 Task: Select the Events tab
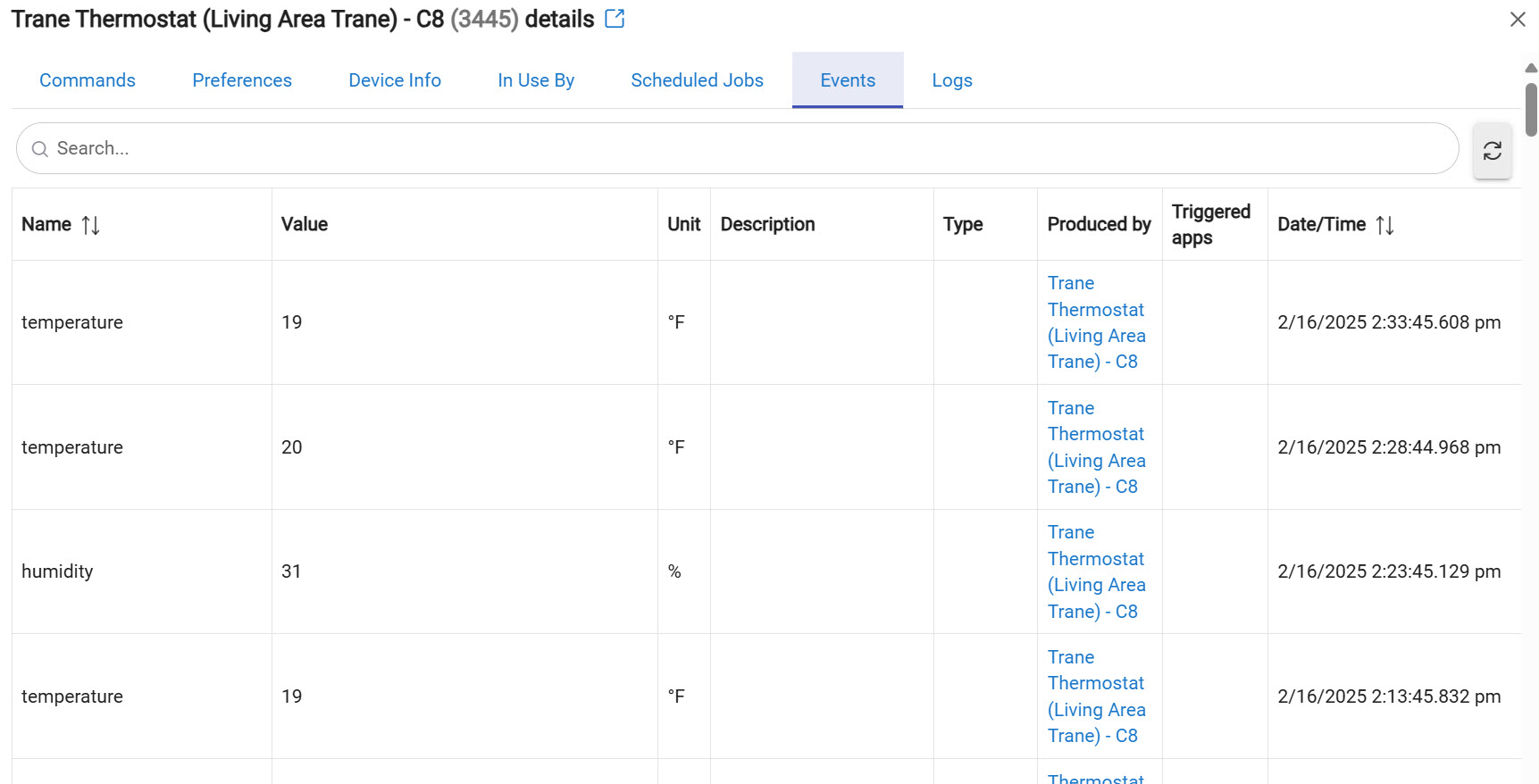pos(848,80)
